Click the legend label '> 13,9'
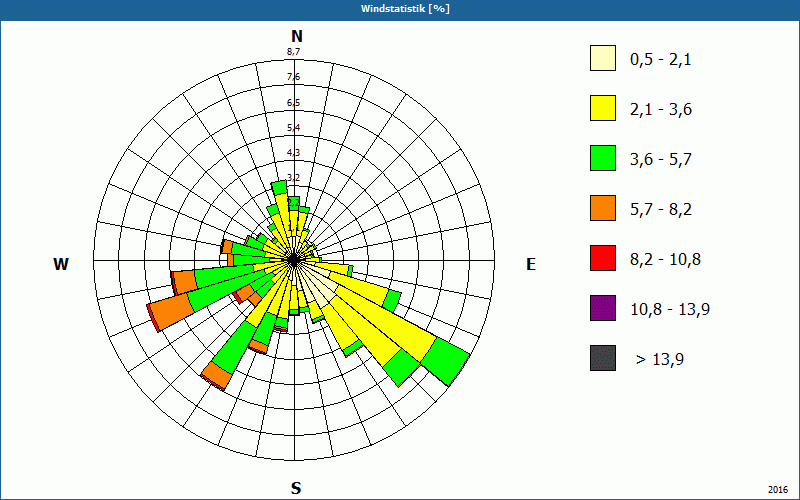Screen dimensions: 800x500 click(660, 360)
